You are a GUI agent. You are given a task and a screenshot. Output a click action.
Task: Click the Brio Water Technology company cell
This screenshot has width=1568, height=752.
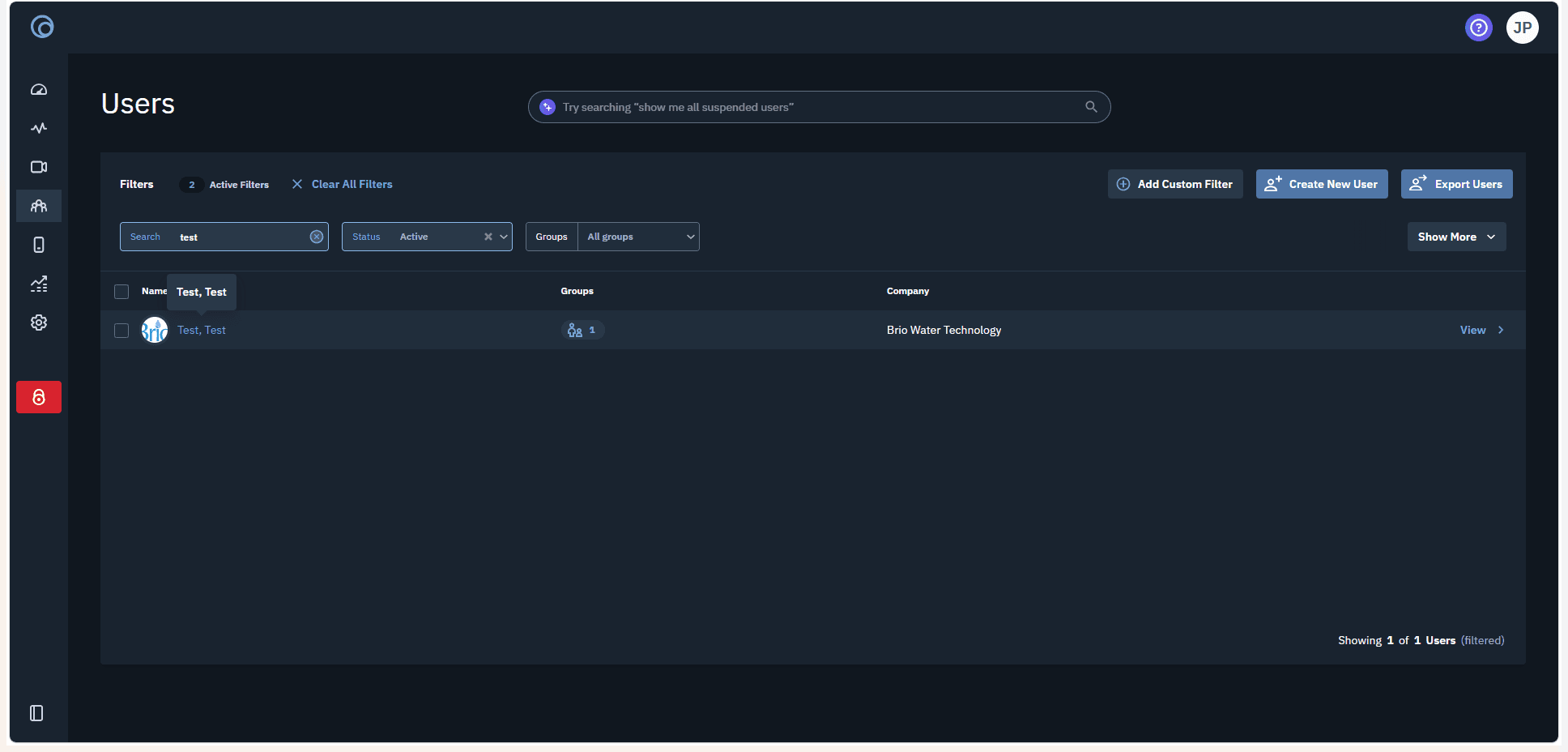[944, 330]
